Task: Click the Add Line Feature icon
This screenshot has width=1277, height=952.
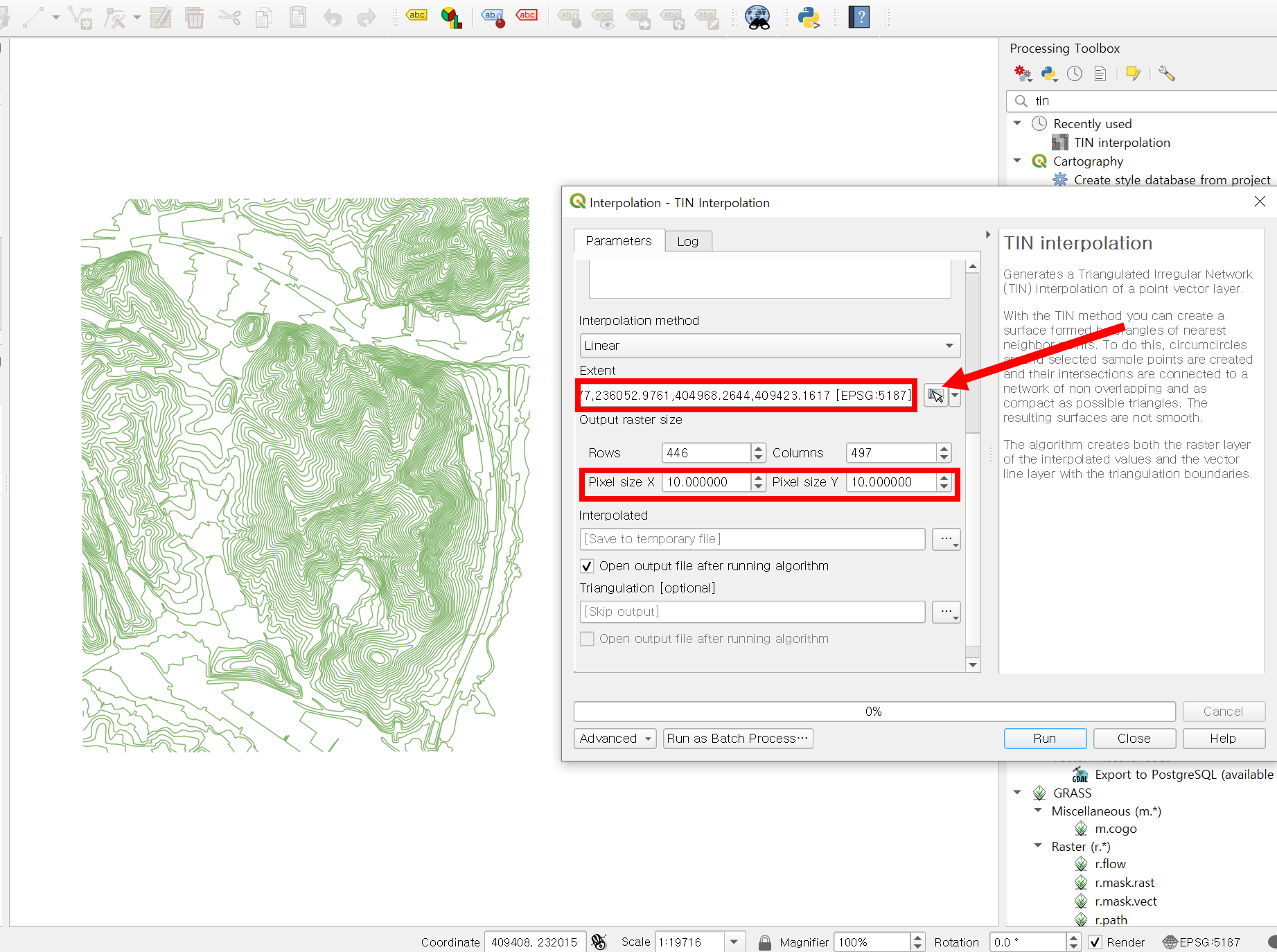Action: 33,17
